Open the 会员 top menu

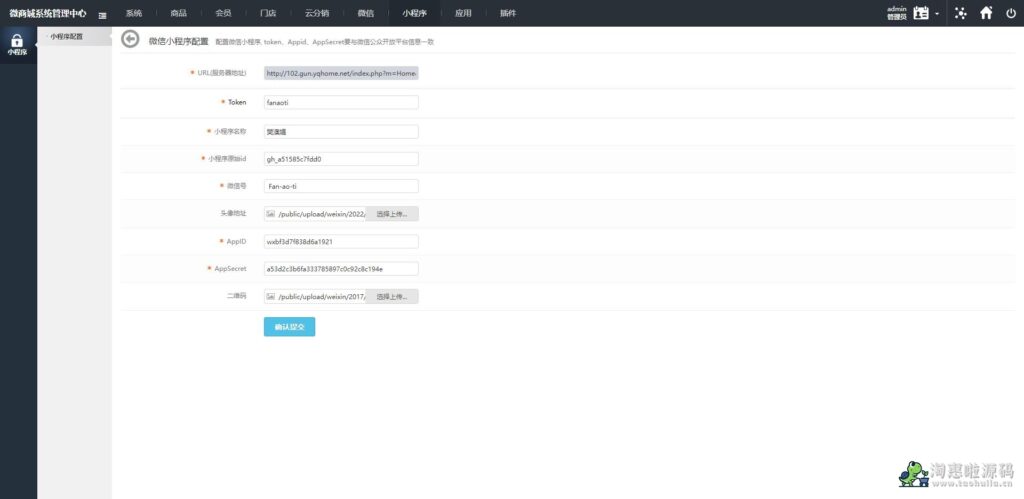[x=223, y=13]
